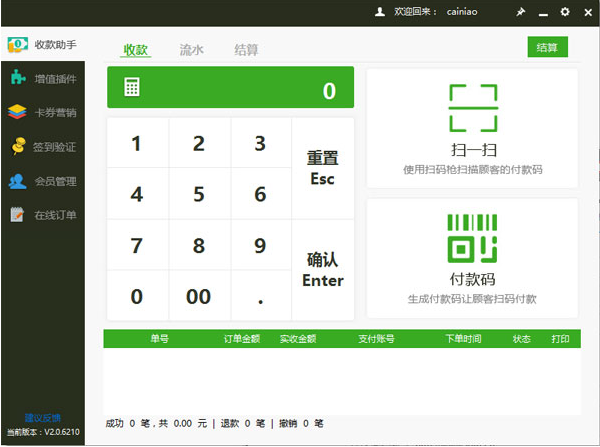
Task: Open 会员管理 member management
Action: tap(43, 181)
